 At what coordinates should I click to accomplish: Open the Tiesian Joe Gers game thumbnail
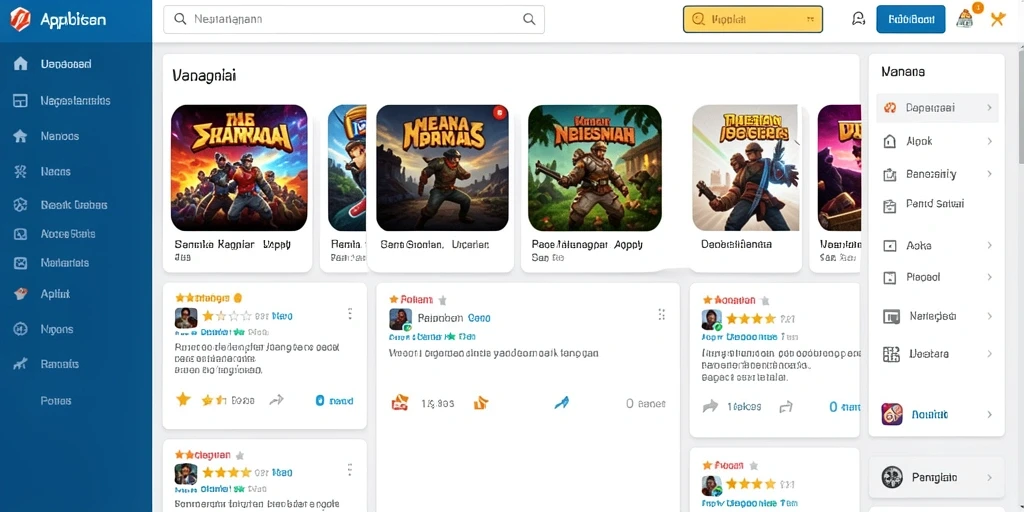point(745,168)
